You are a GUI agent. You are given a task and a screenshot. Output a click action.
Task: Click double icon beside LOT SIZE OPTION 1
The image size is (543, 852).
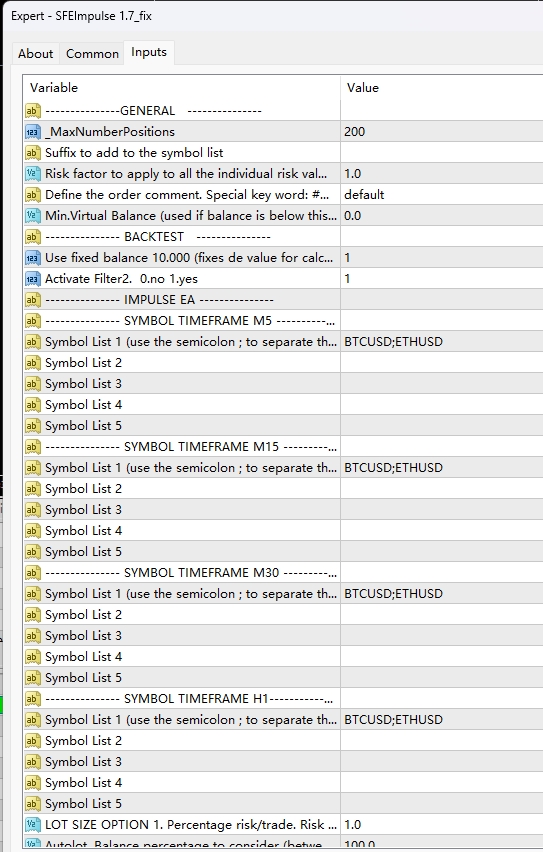click(33, 825)
